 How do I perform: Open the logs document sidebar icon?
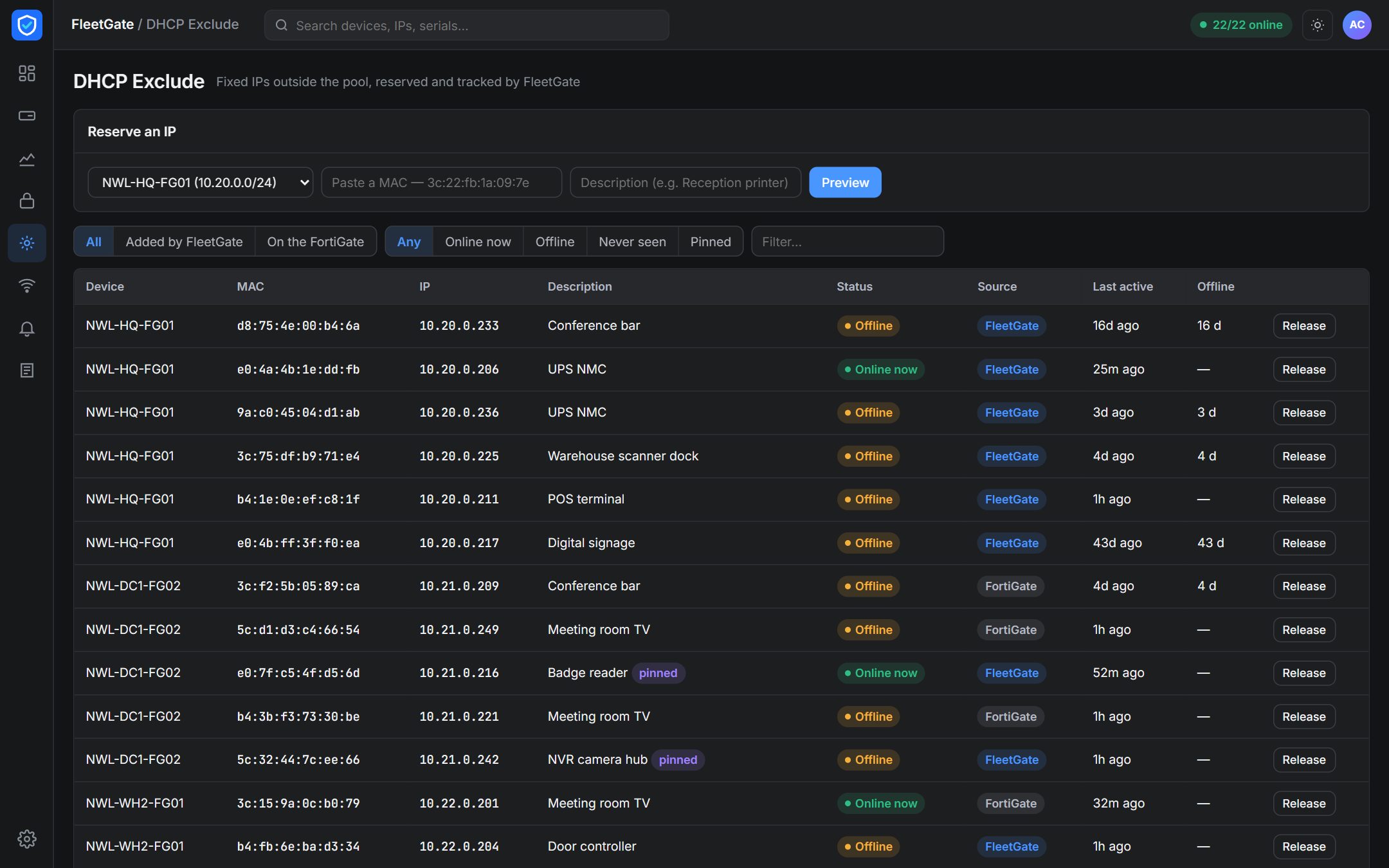(x=27, y=370)
